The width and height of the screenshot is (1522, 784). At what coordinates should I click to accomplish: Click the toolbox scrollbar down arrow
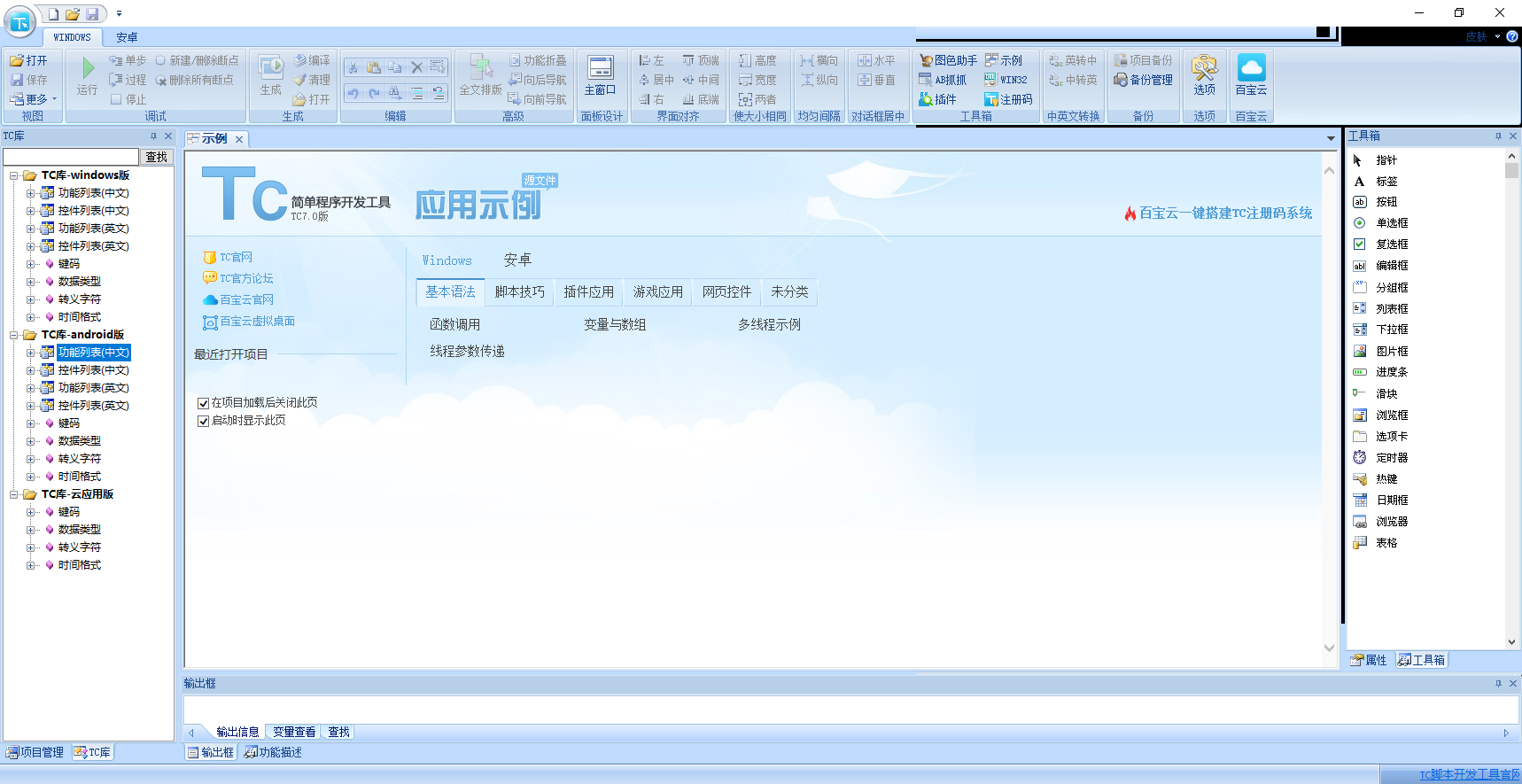(1512, 642)
